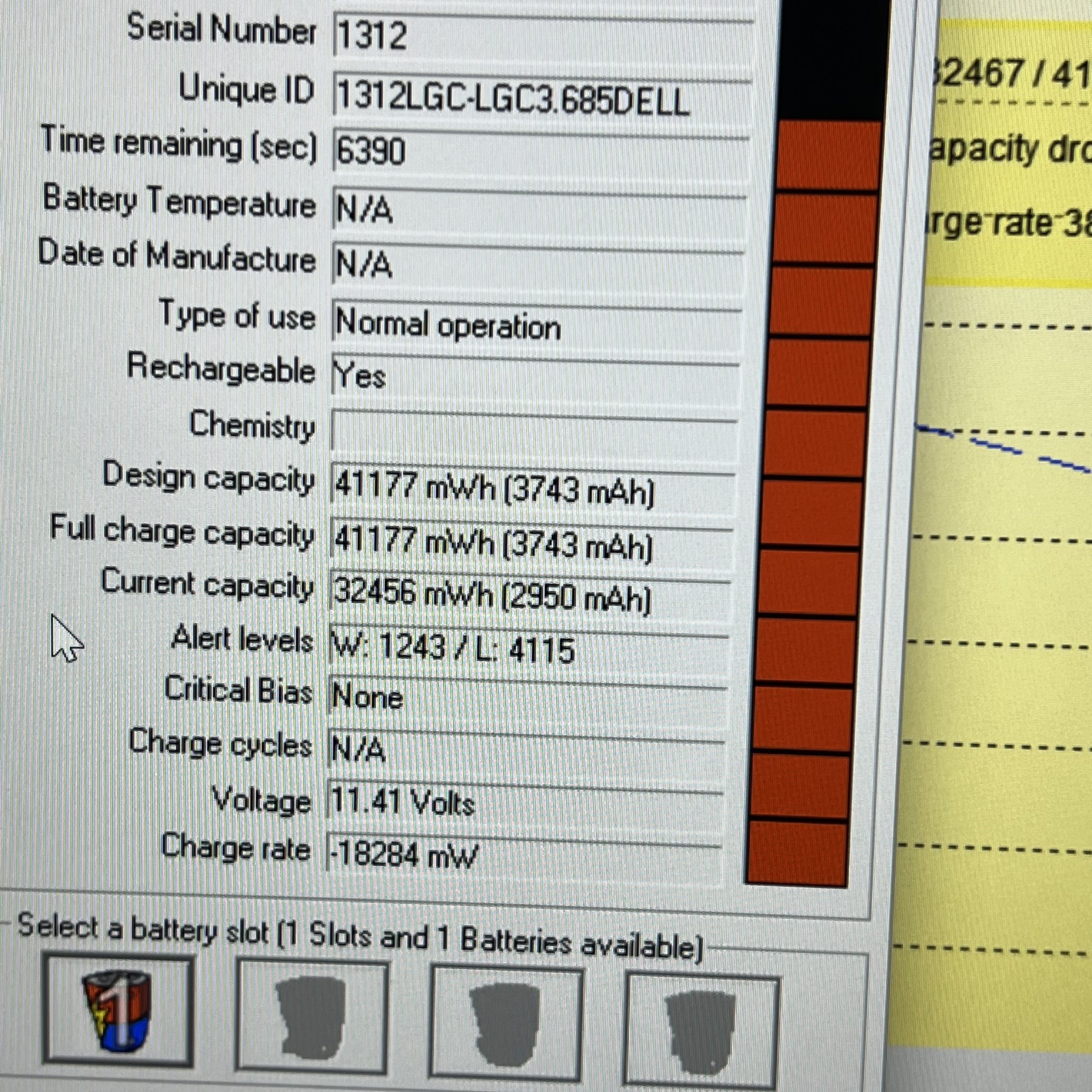Click the Voltage value field
The image size is (1092, 1092).
[x=525, y=802]
